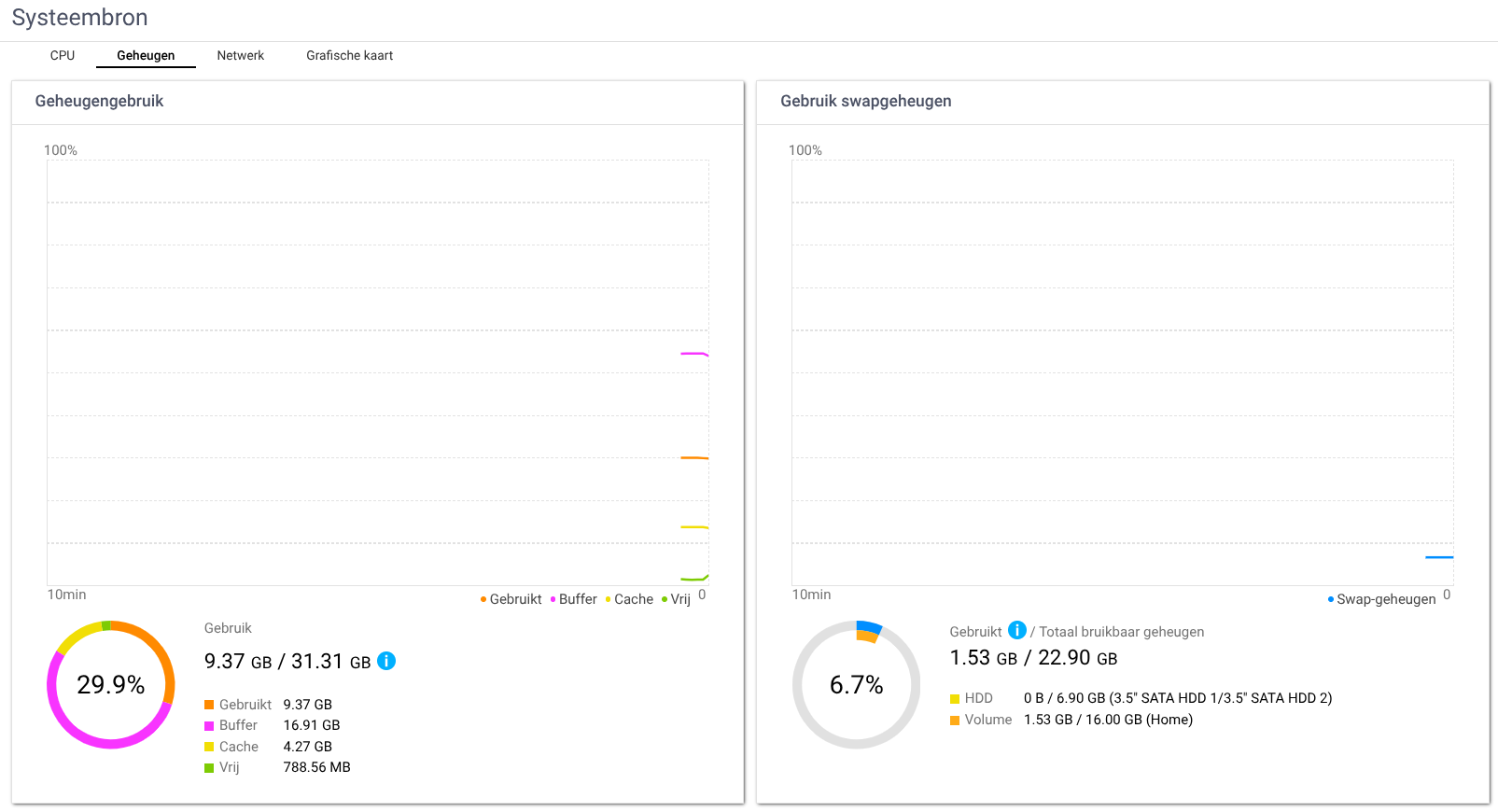Screen dimensions: 1498x812
Task: Click the 29.9% memory donut chart
Action: [111, 684]
